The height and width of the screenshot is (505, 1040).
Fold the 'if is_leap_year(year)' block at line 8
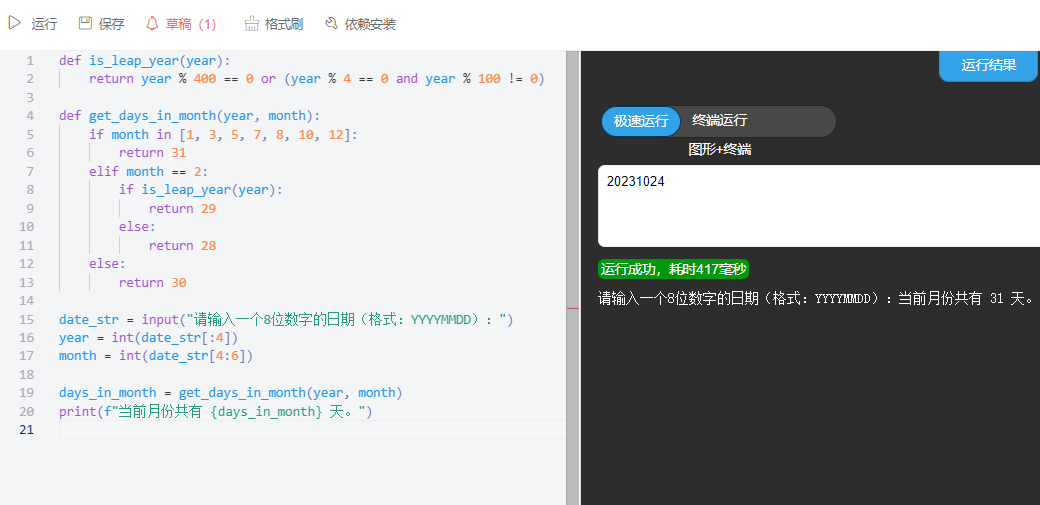click(48, 190)
